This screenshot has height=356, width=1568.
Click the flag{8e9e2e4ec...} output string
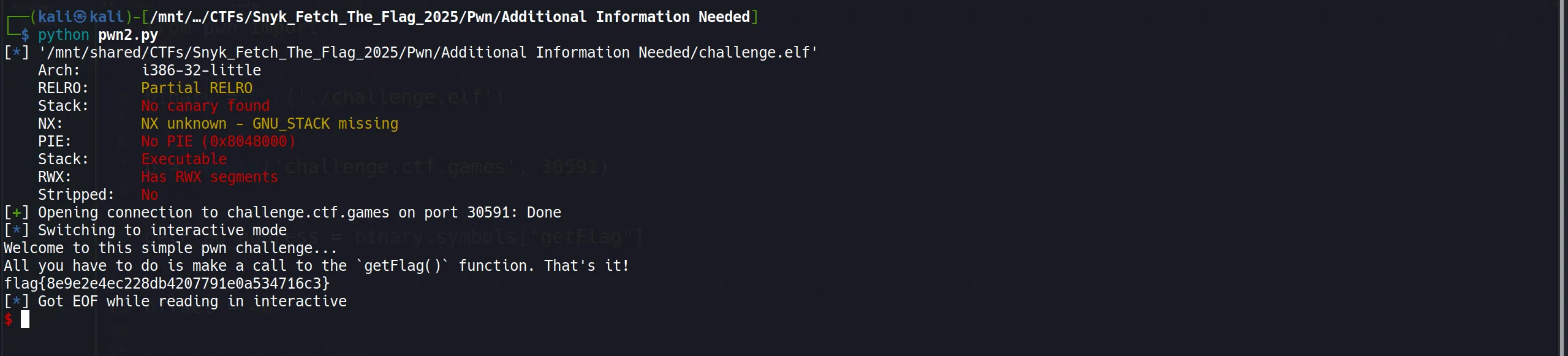[167, 284]
